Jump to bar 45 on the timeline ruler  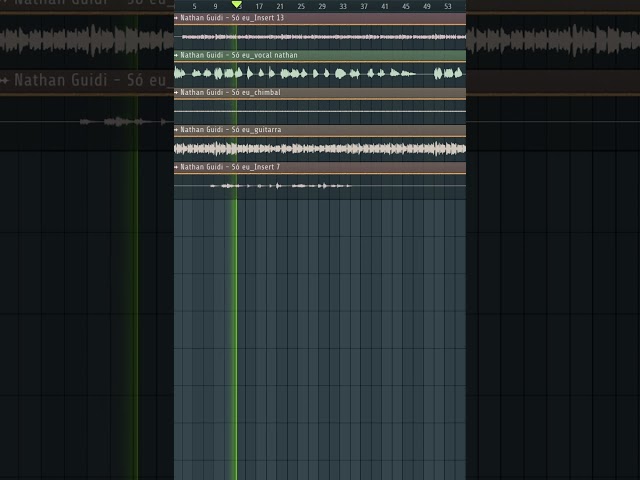click(x=406, y=6)
